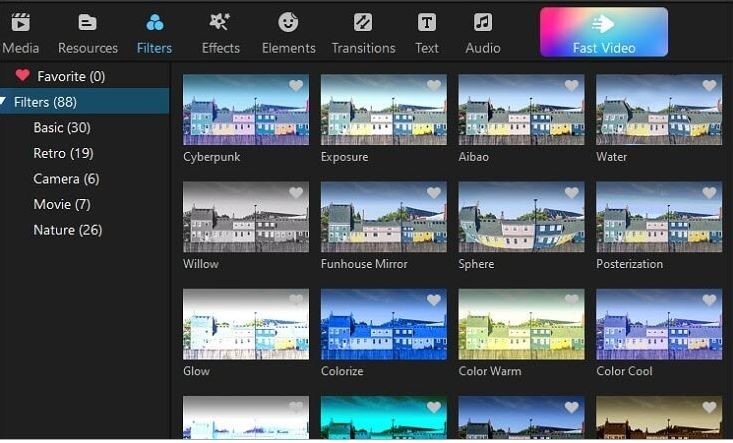Select the Filters tab icon
This screenshot has width=733, height=443.
155,22
